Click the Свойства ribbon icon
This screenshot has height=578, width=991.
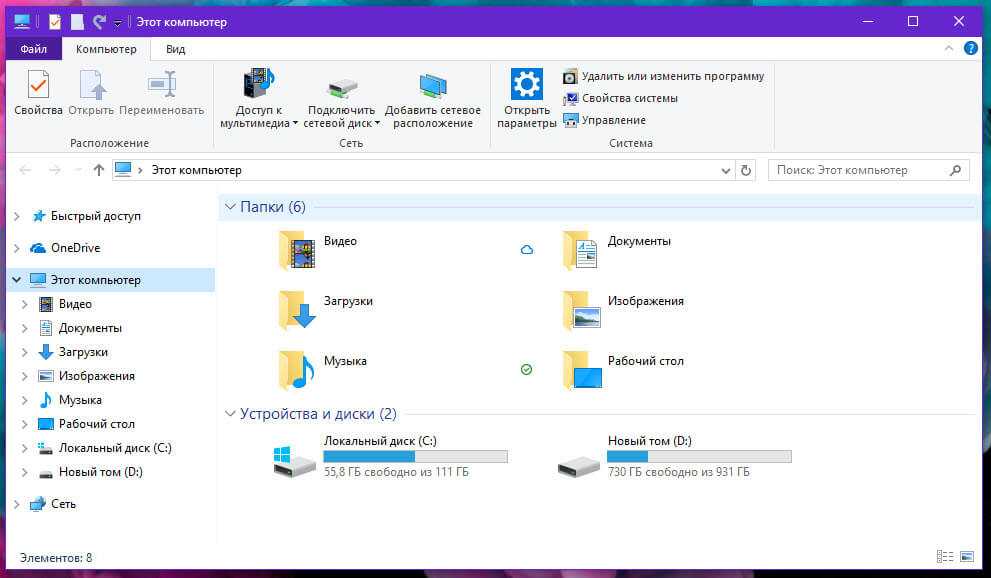pyautogui.click(x=38, y=85)
